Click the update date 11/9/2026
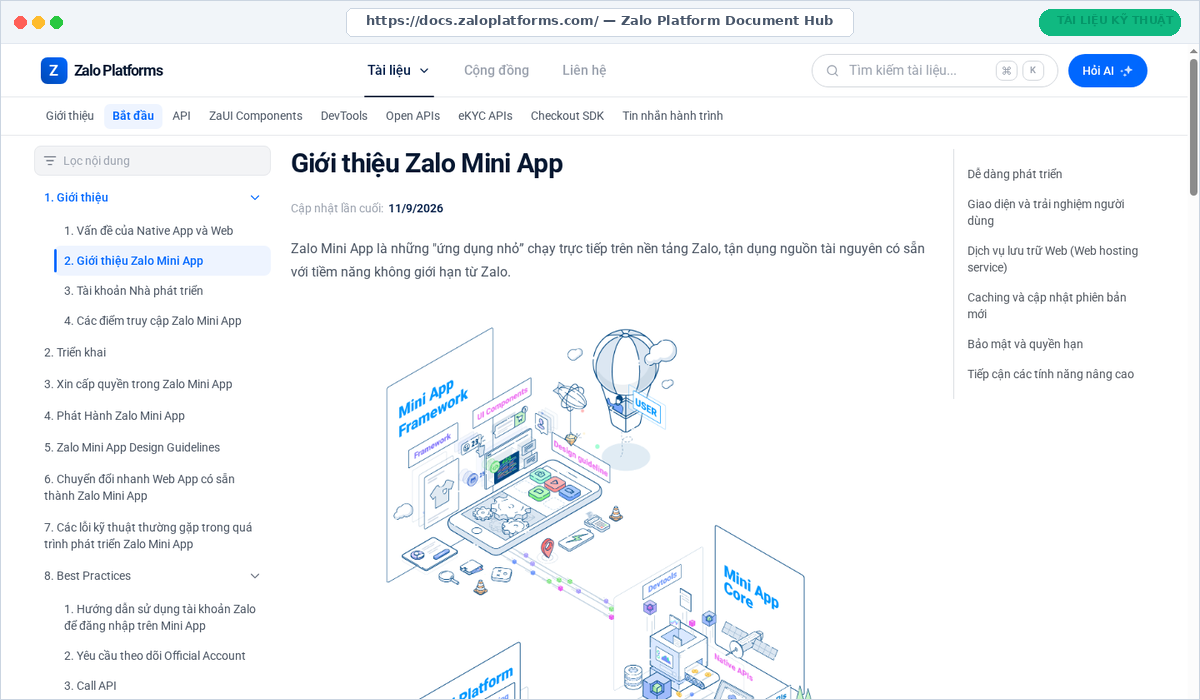This screenshot has height=700, width=1200. pos(416,208)
